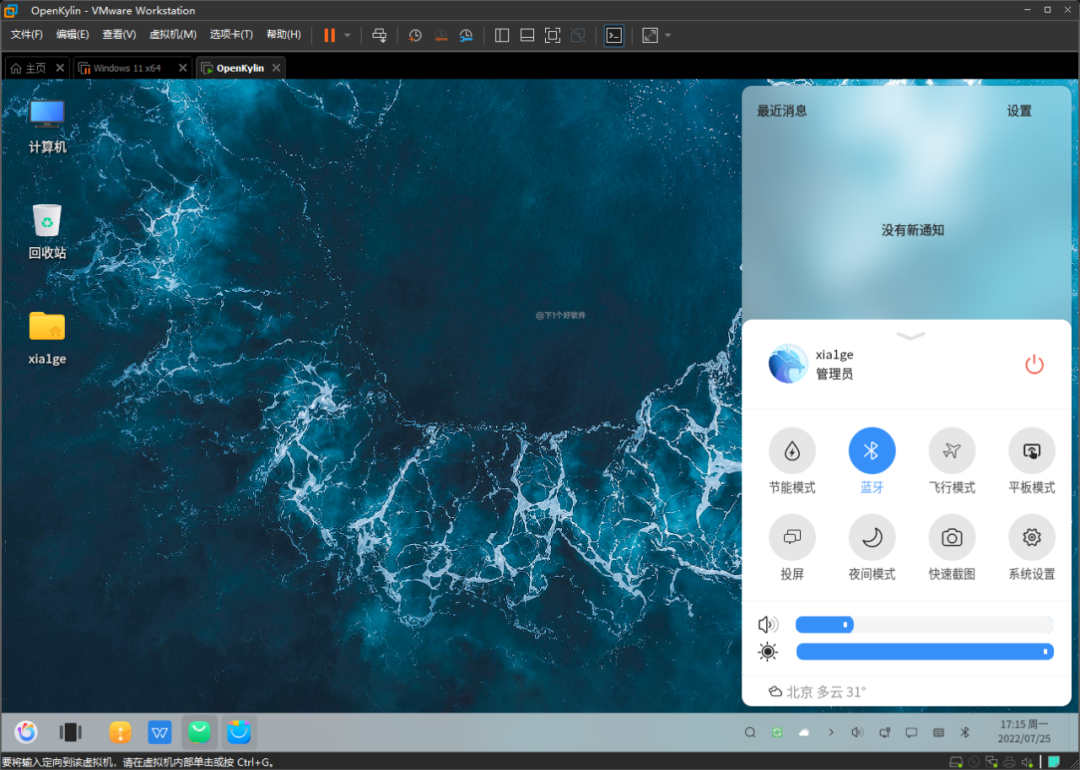Open dropdown next to VMware pause button
This screenshot has height=770, width=1080.
tap(348, 35)
